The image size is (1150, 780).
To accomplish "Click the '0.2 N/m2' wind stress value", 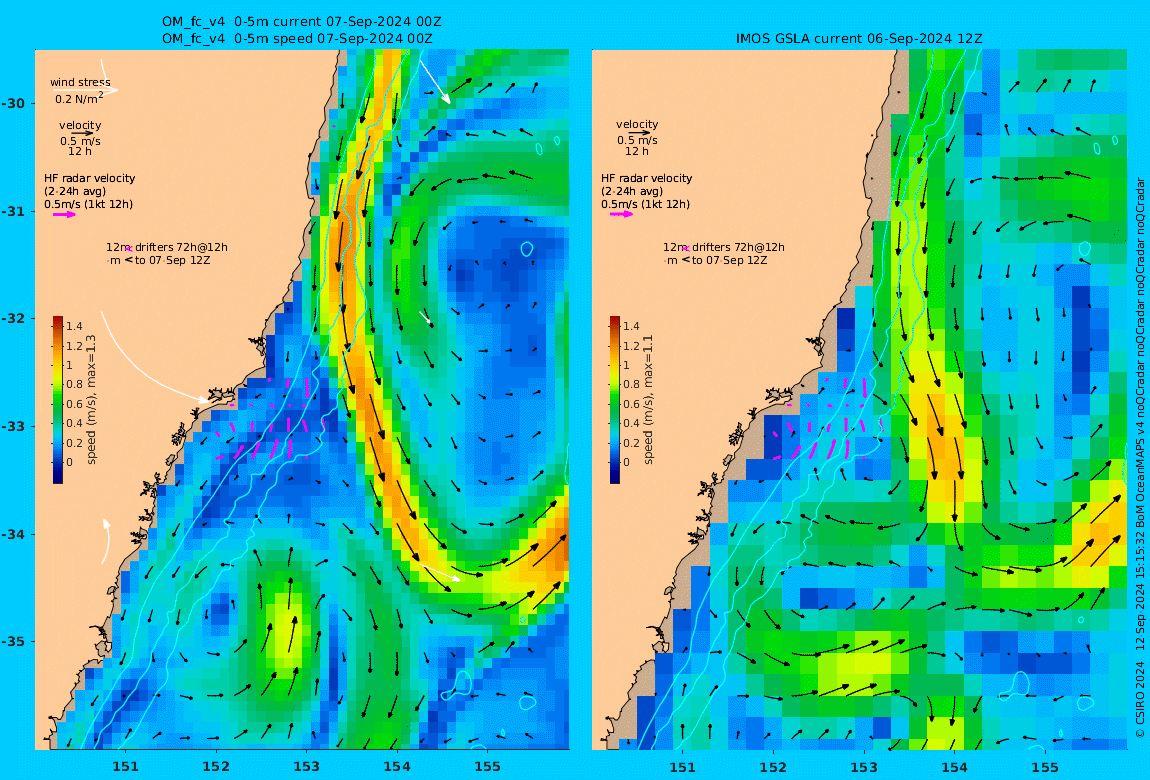I will [x=79, y=98].
